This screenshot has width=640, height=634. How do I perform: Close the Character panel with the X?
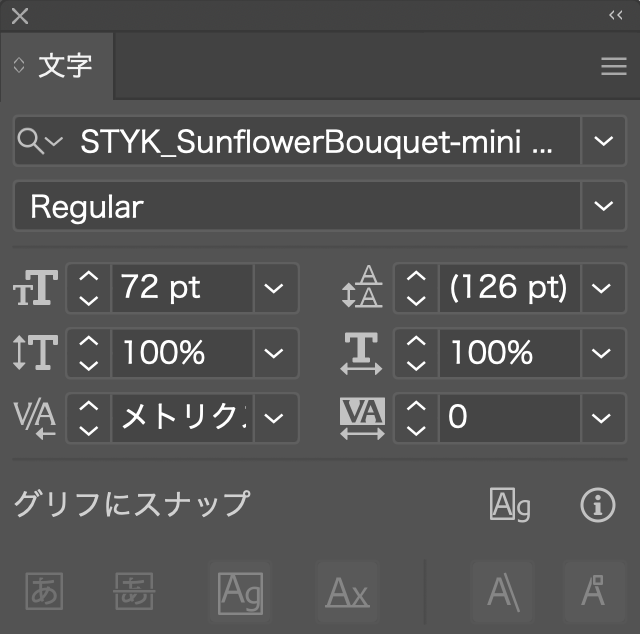pyautogui.click(x=20, y=16)
